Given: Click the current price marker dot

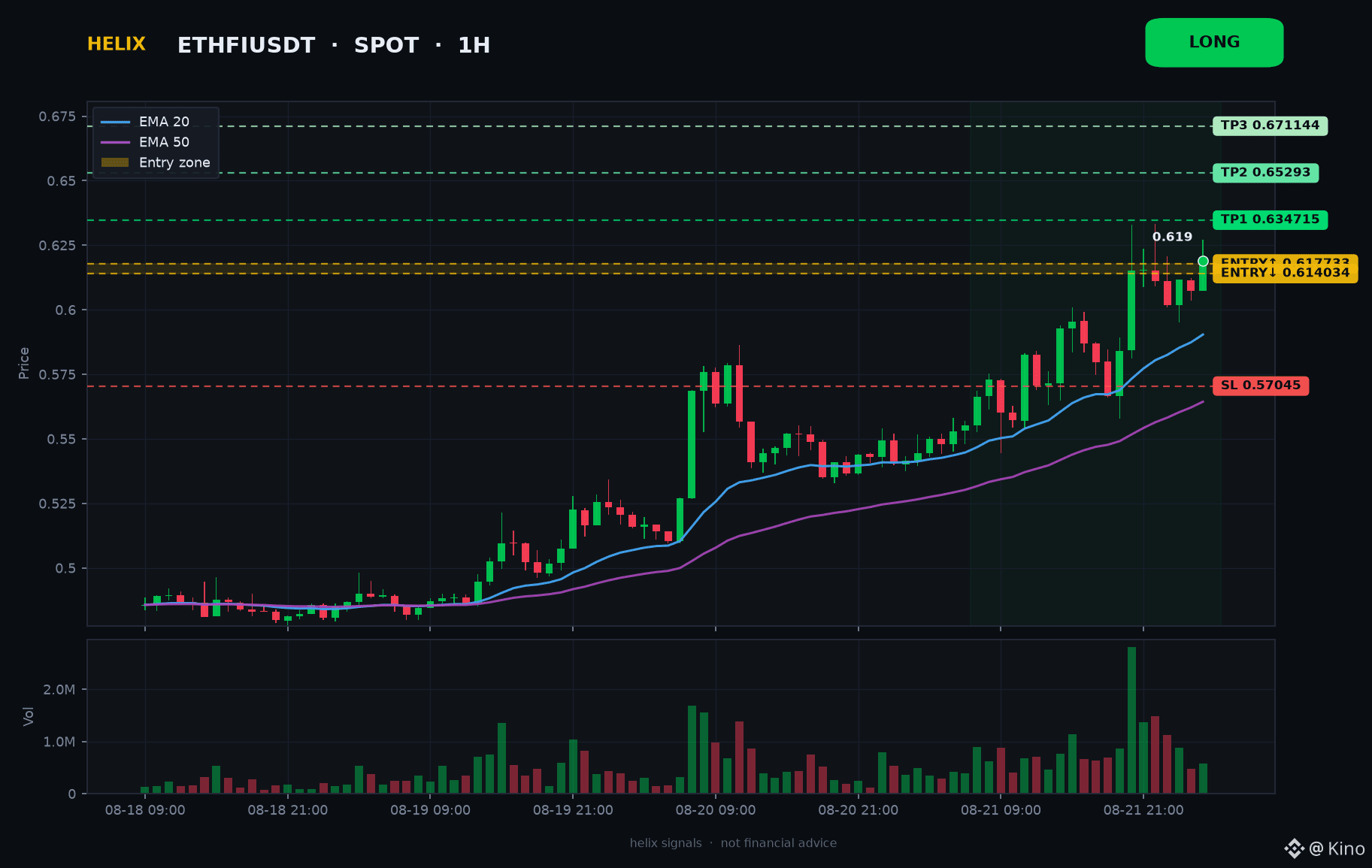Looking at the screenshot, I should 1203,262.
